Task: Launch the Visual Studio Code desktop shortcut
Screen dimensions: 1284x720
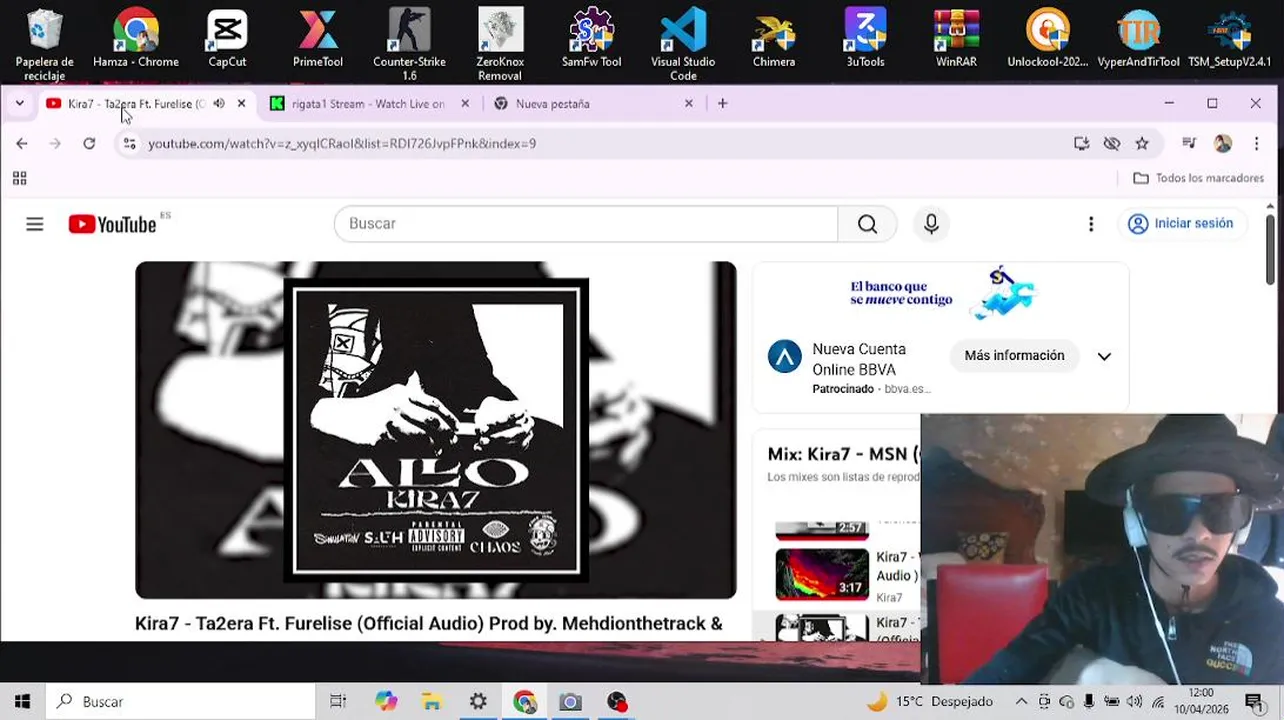Action: pyautogui.click(x=683, y=44)
